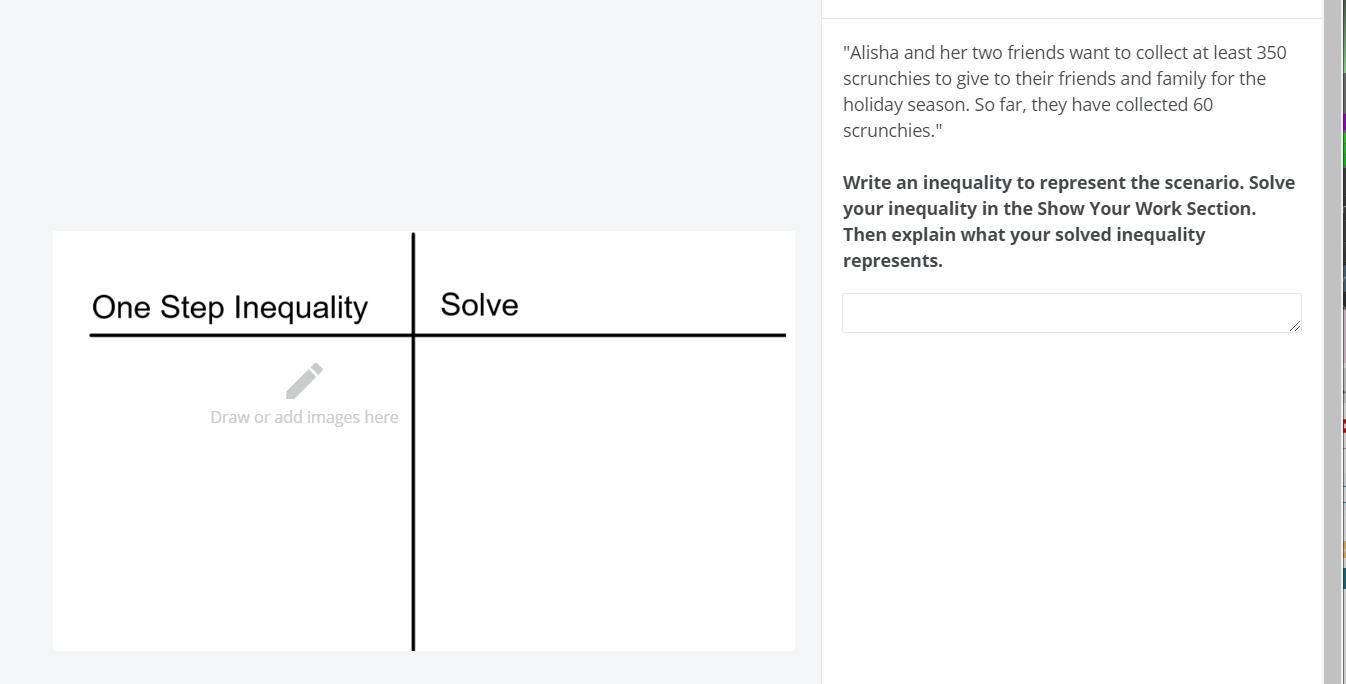This screenshot has height=684, width=1346.
Task: Click the pencil draw icon
Action: coord(304,381)
